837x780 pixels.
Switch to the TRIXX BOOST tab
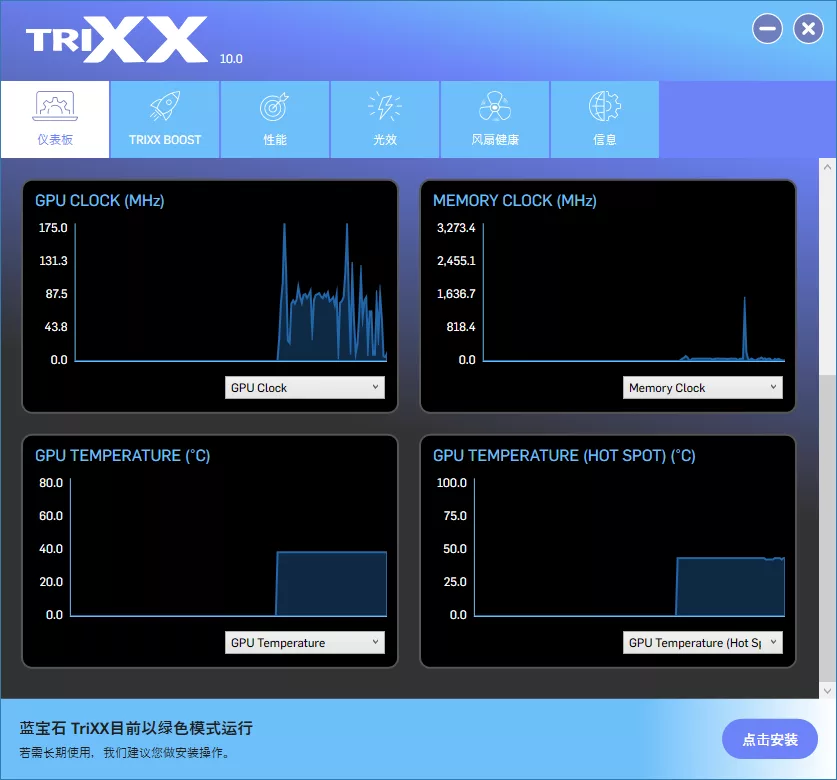165,120
